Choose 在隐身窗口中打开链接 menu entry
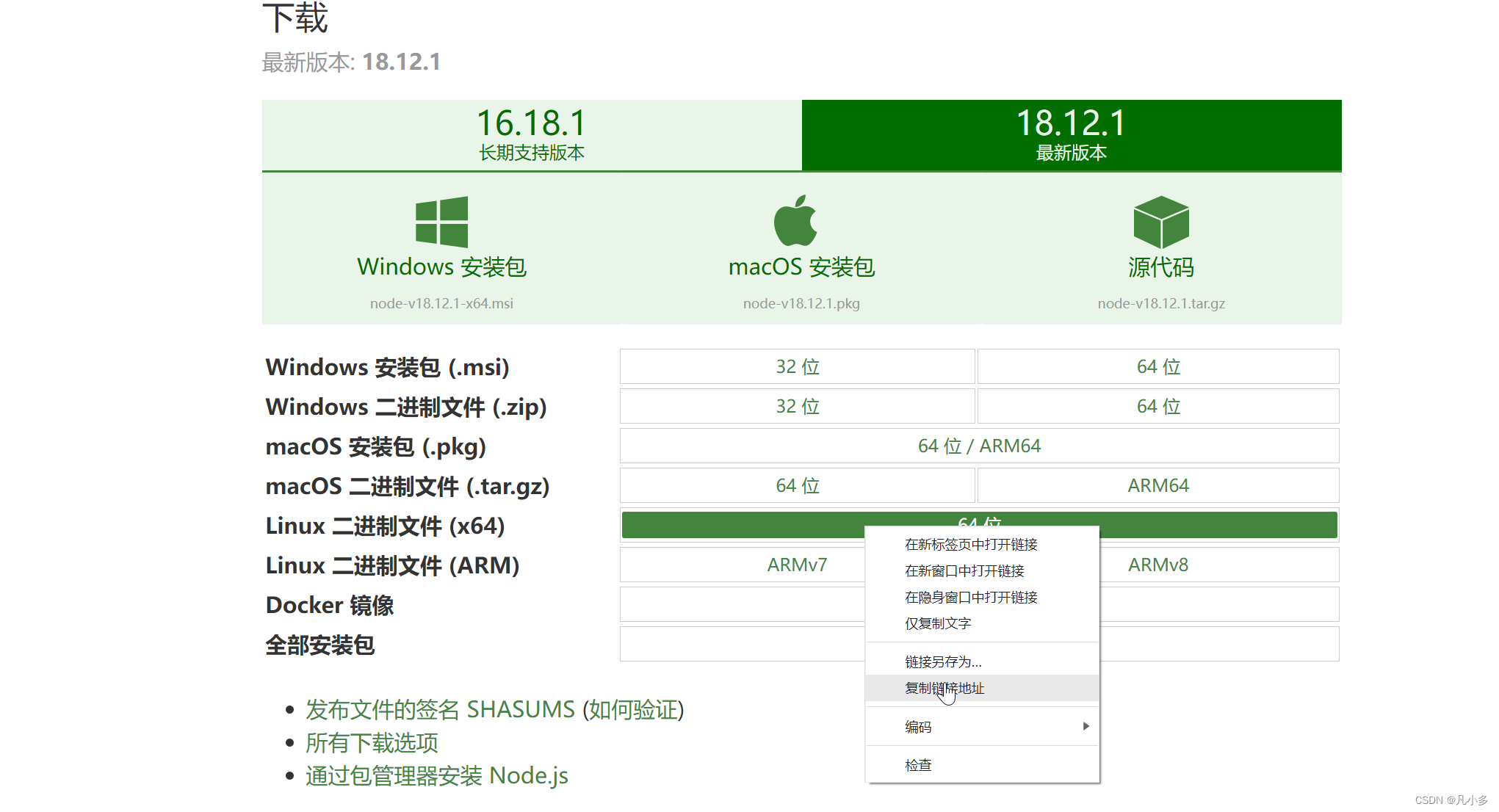1499x812 pixels. (x=982, y=597)
